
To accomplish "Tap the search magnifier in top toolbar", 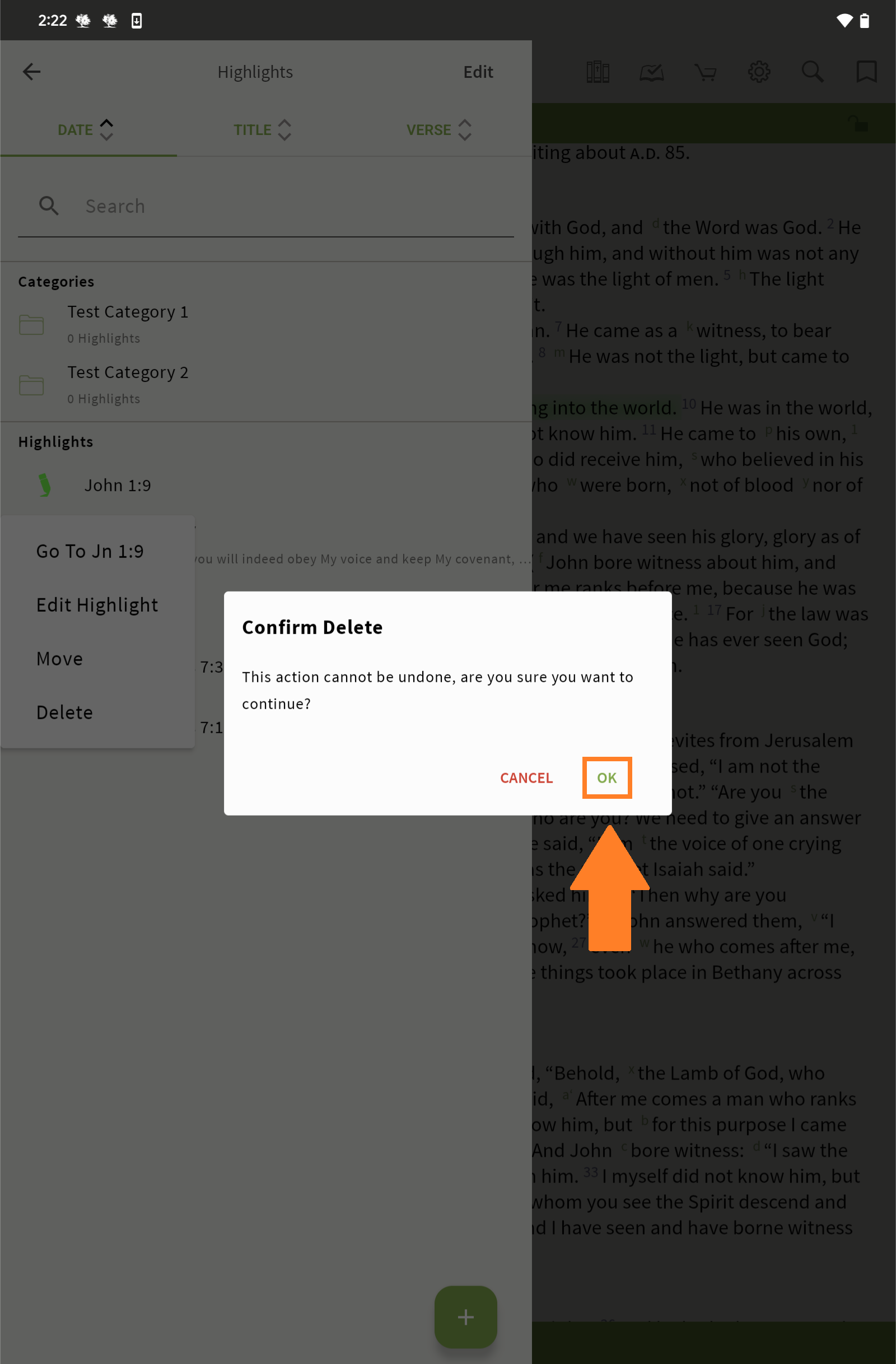I will tap(813, 72).
